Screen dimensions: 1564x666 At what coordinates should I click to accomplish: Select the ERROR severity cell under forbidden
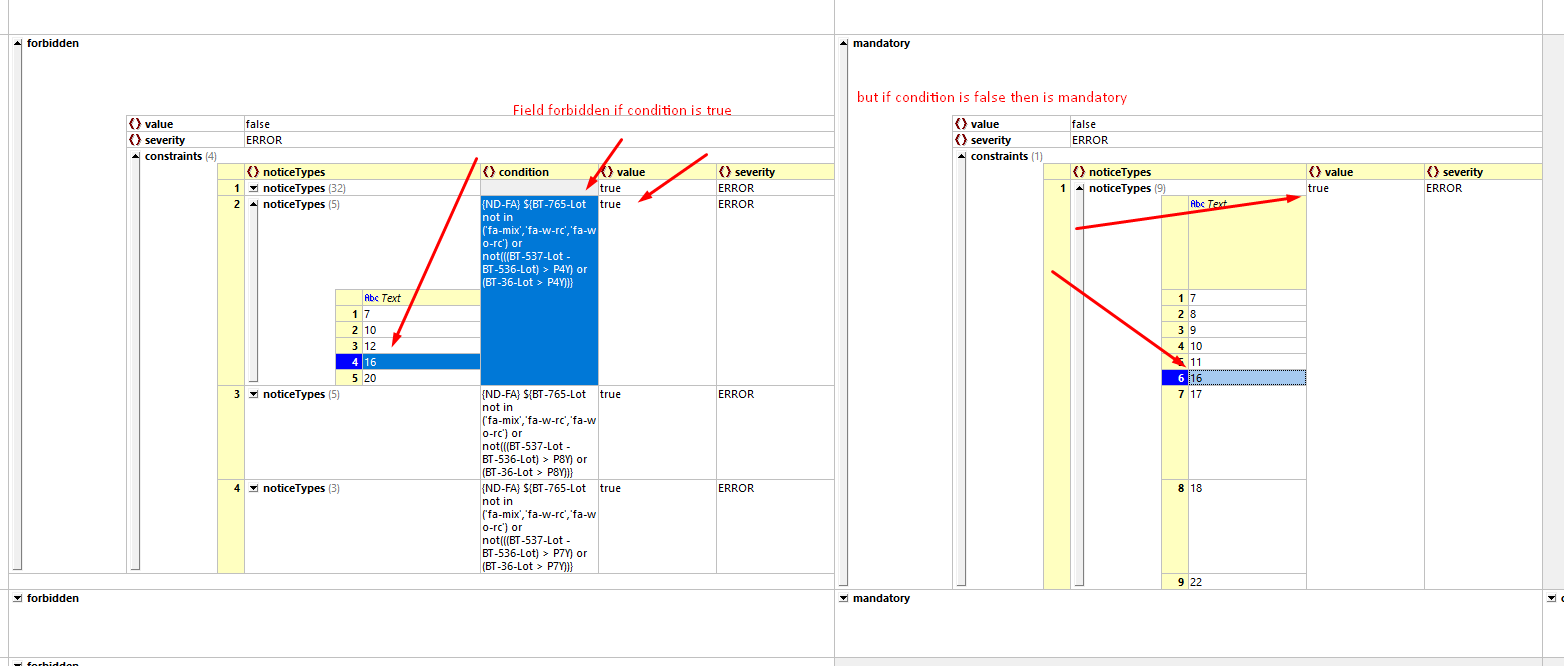(539, 140)
